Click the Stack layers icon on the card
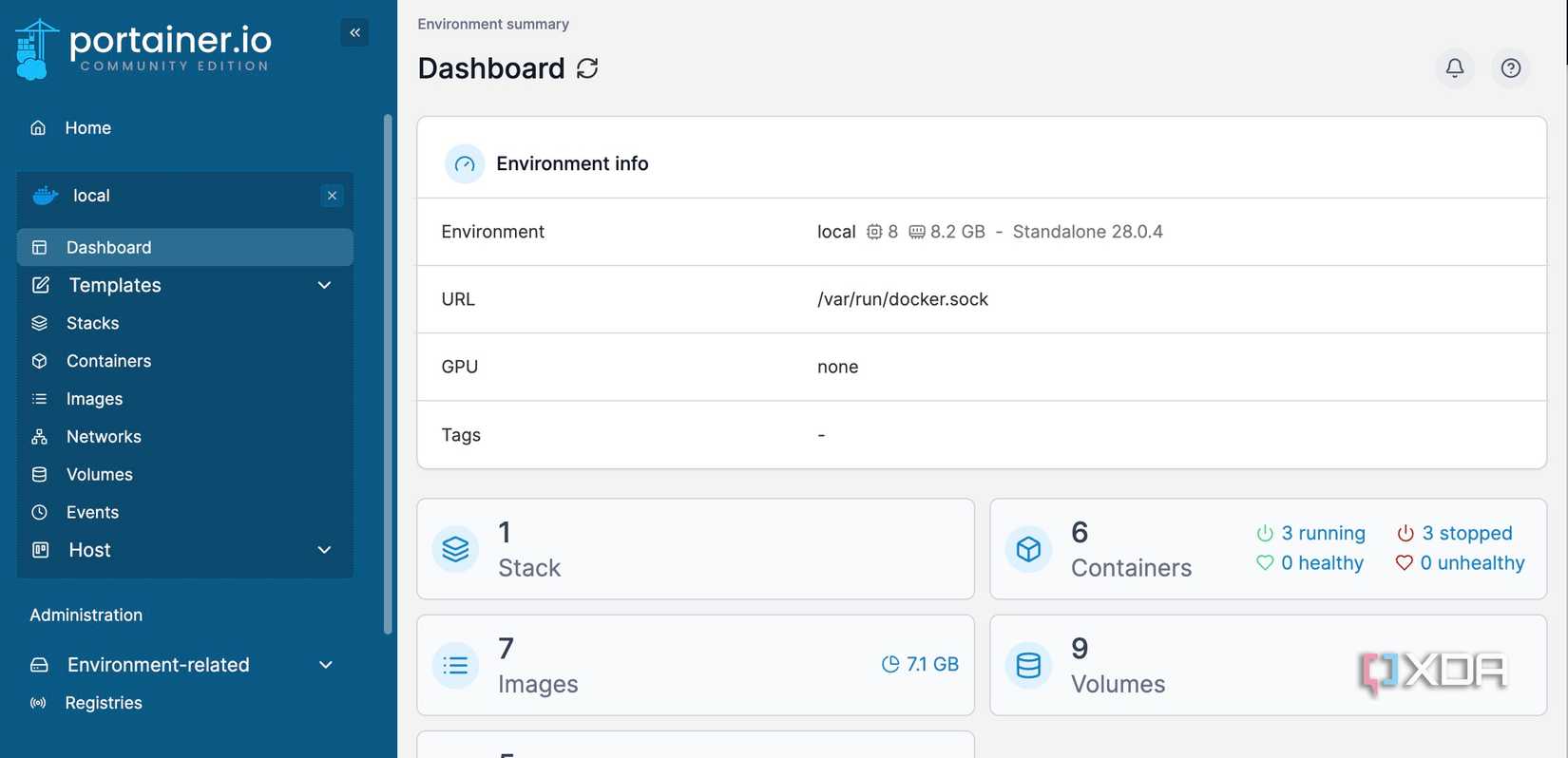Image resolution: width=1568 pixels, height=758 pixels. tap(455, 549)
